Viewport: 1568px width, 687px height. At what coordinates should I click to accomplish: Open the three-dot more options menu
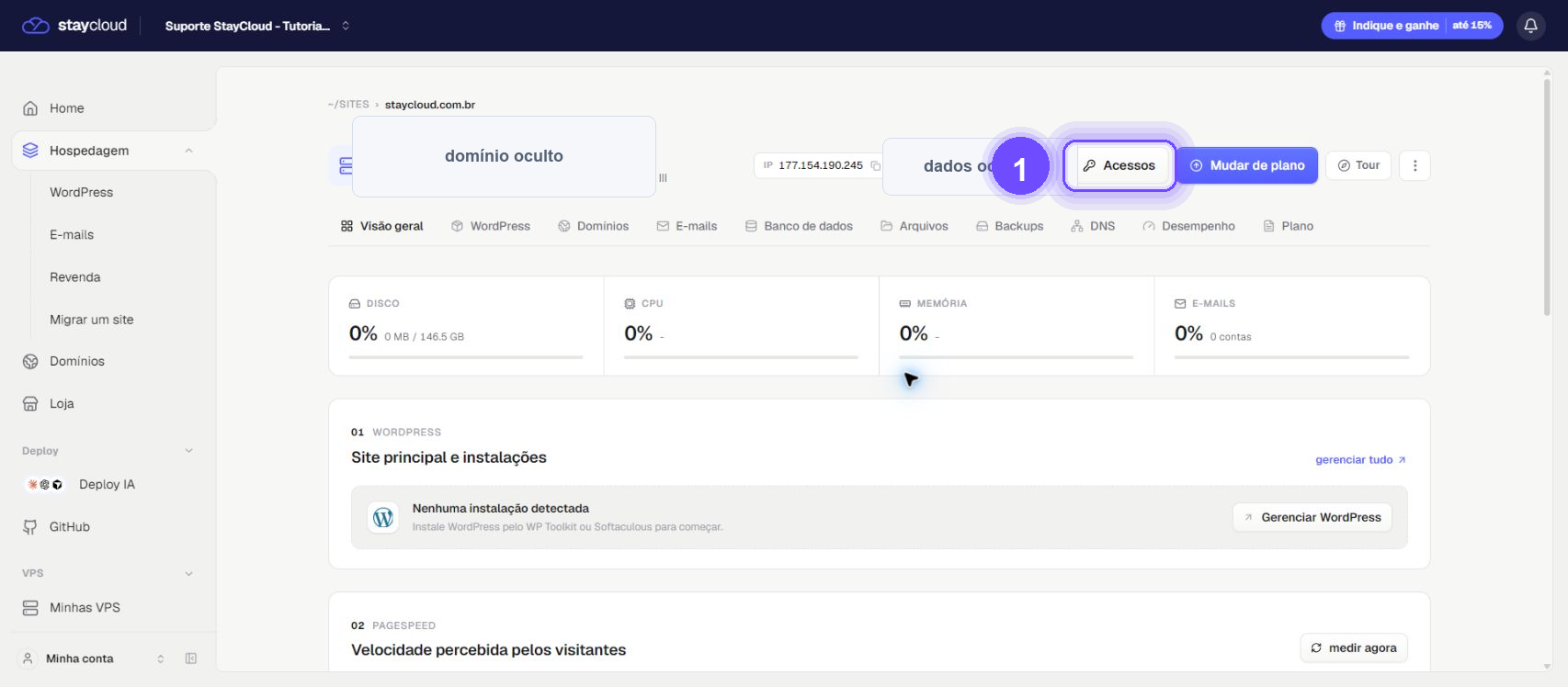1415,165
